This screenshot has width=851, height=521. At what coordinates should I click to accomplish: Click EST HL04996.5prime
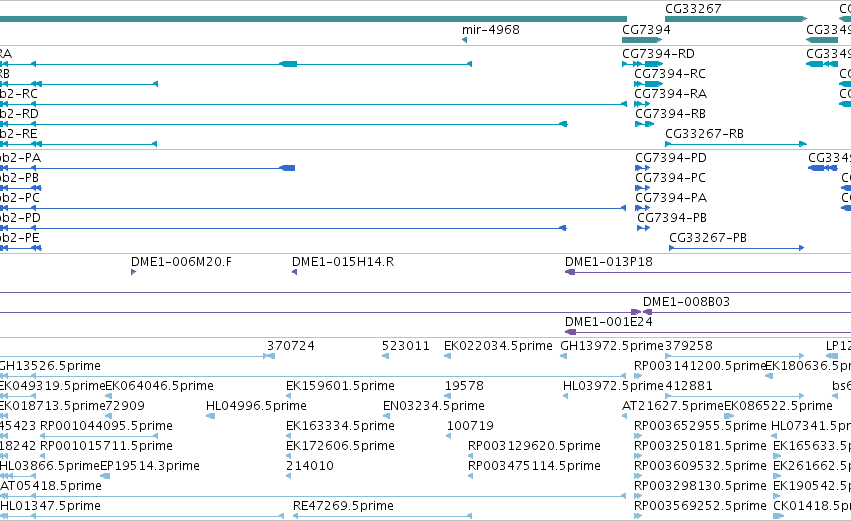point(256,406)
